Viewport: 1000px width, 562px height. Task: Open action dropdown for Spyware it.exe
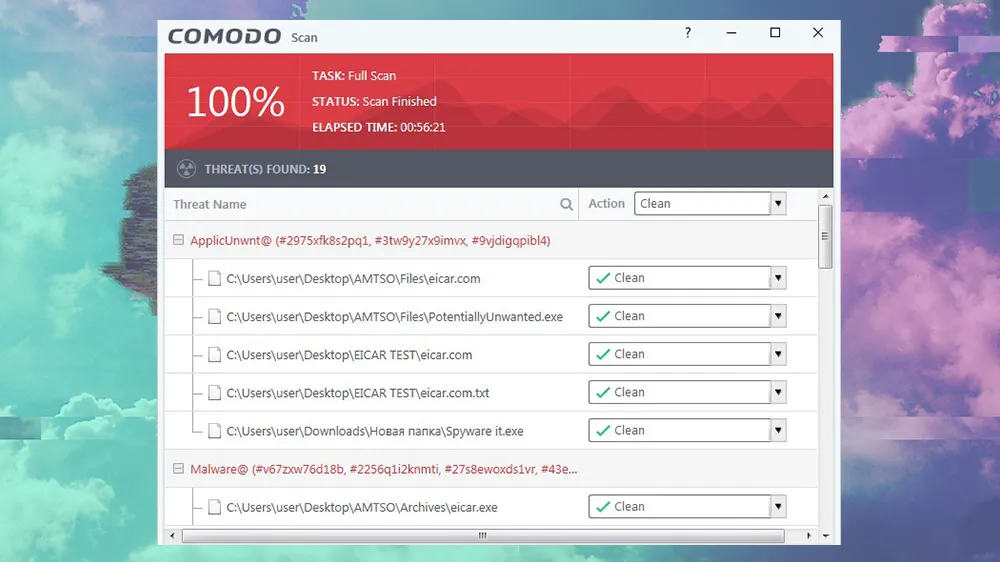tap(778, 431)
